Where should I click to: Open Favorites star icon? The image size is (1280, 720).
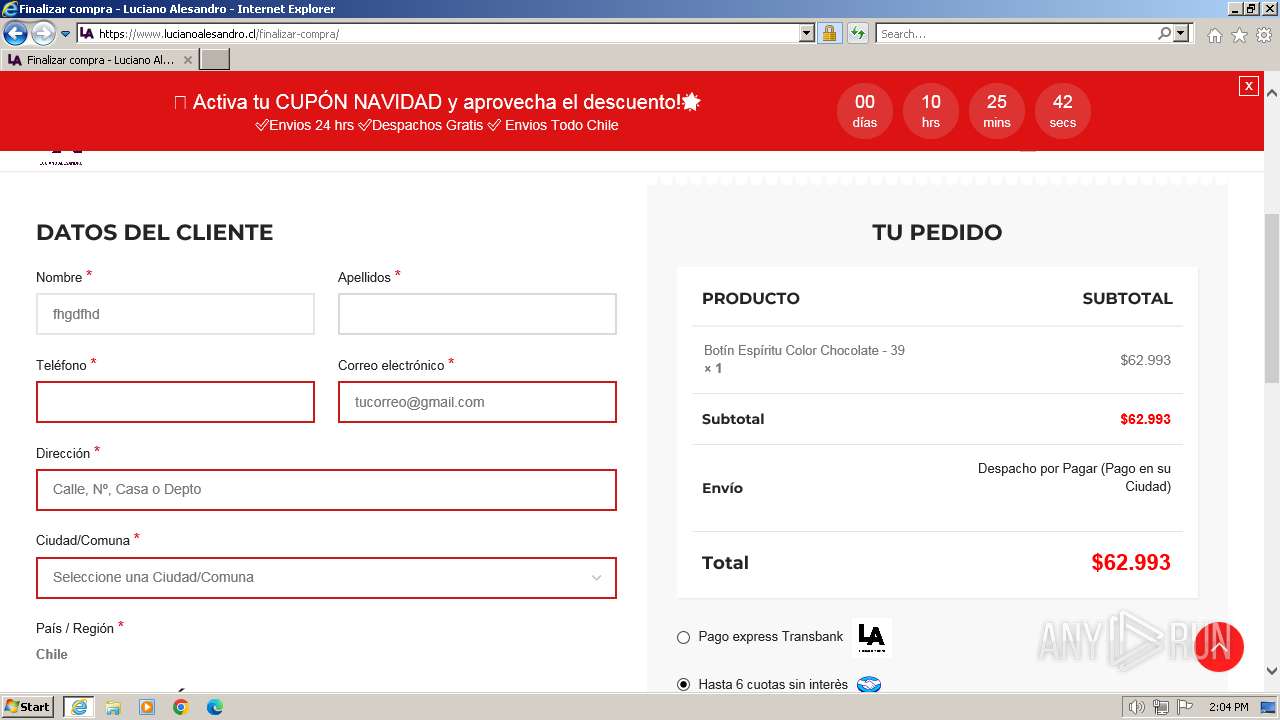coord(1239,35)
